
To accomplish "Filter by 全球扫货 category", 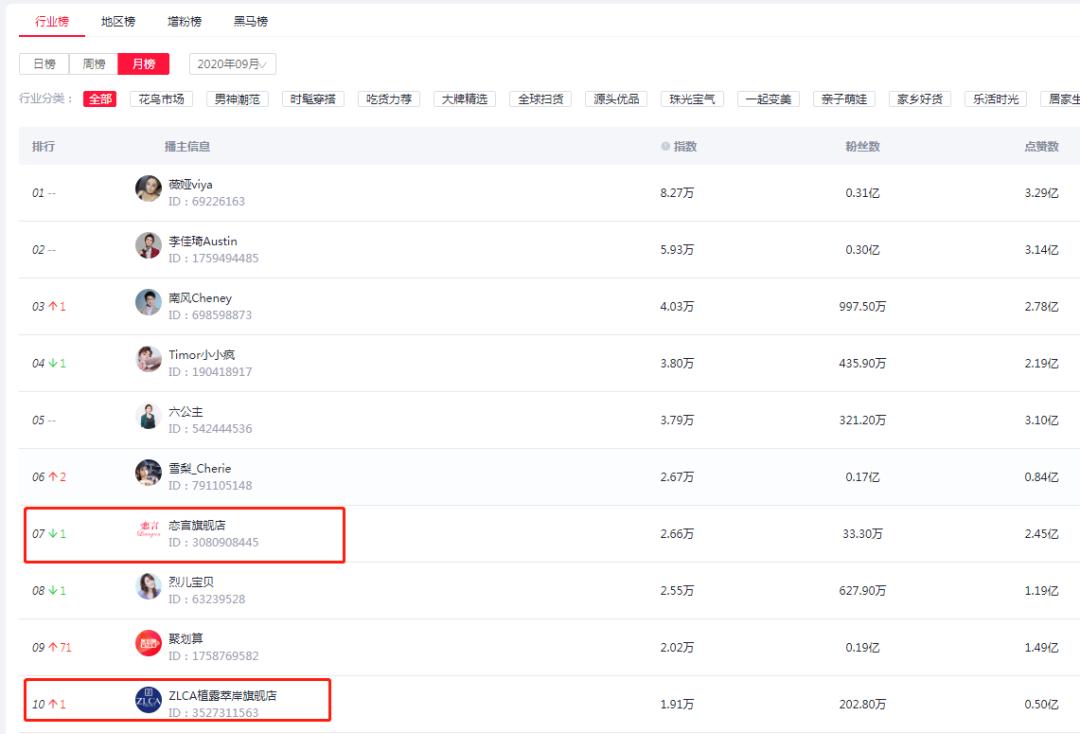I will point(540,98).
